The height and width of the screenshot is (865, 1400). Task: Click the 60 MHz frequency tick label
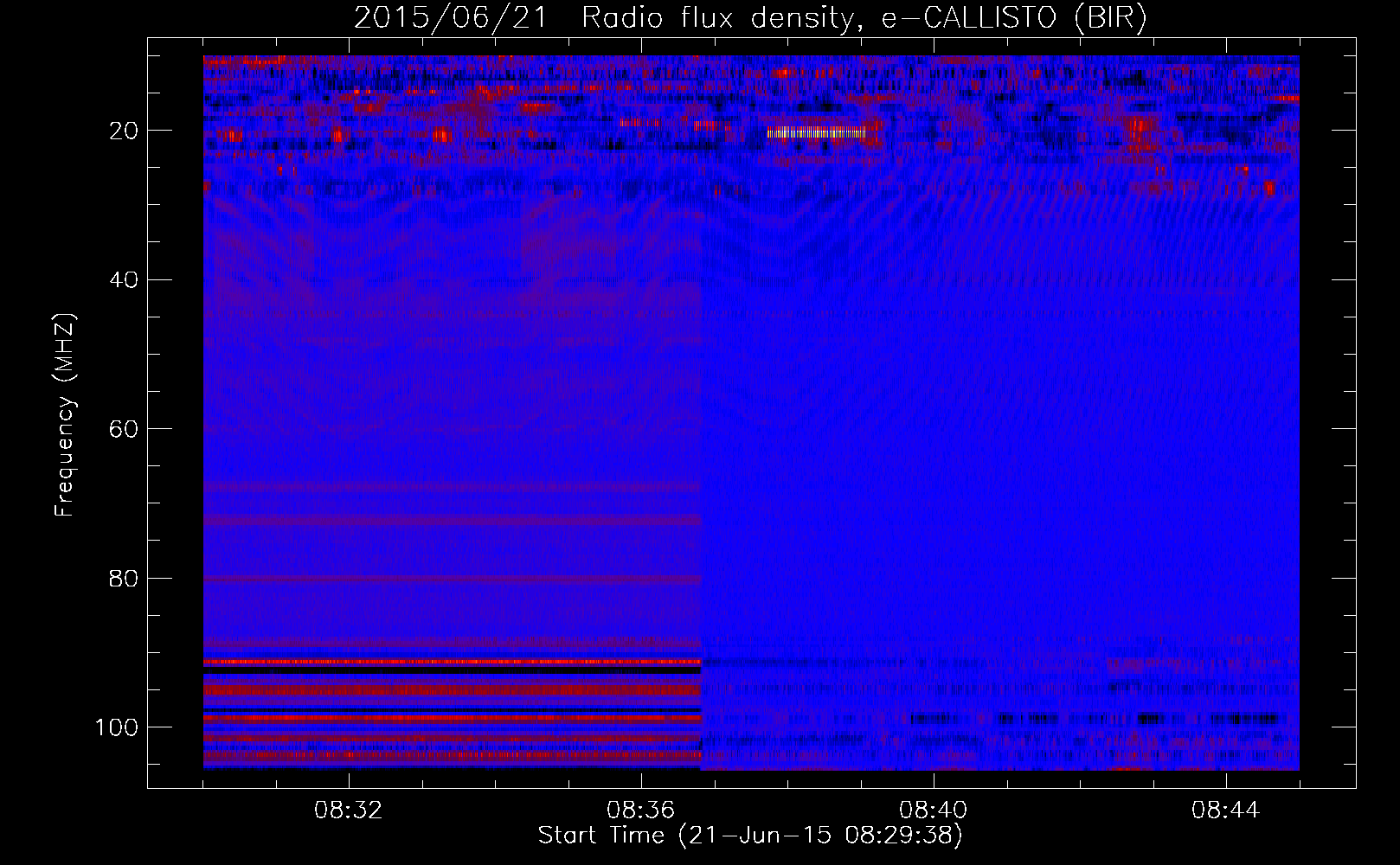tap(125, 429)
